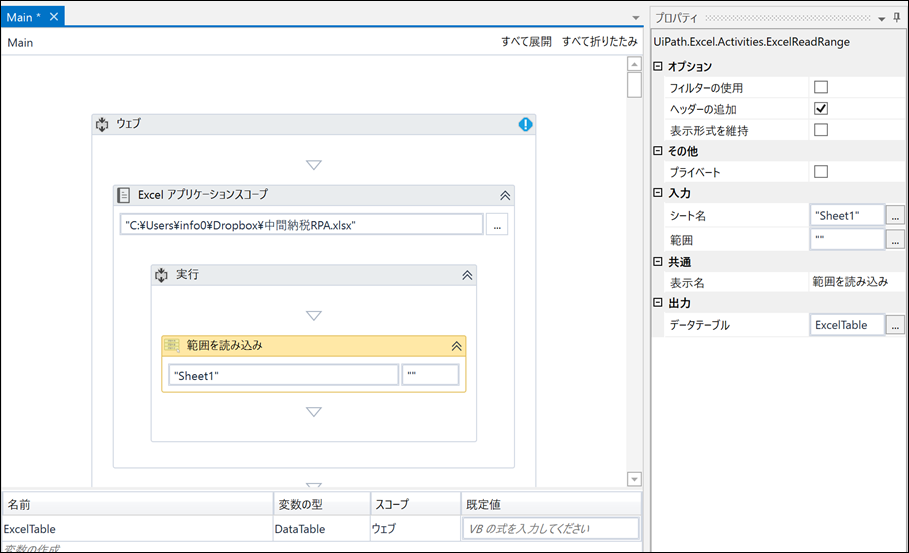This screenshot has width=909, height=553.
Task: Collapse the 出力 property section
Action: point(658,303)
